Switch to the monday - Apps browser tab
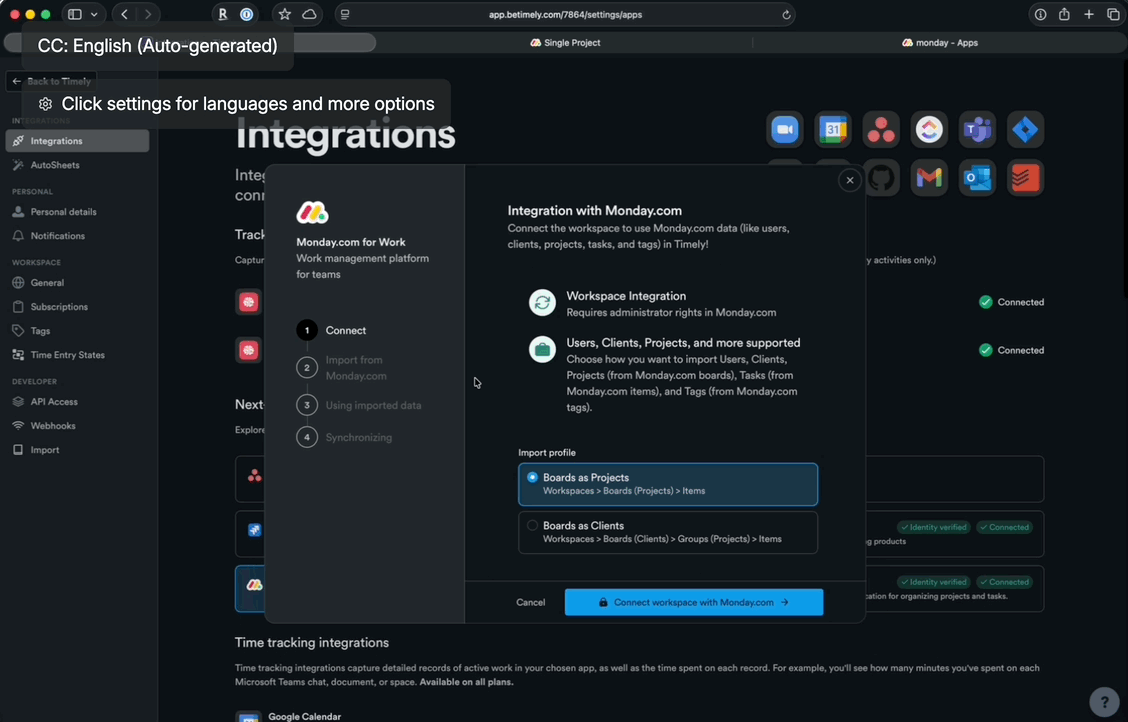Viewport: 1128px width, 722px height. click(x=940, y=42)
